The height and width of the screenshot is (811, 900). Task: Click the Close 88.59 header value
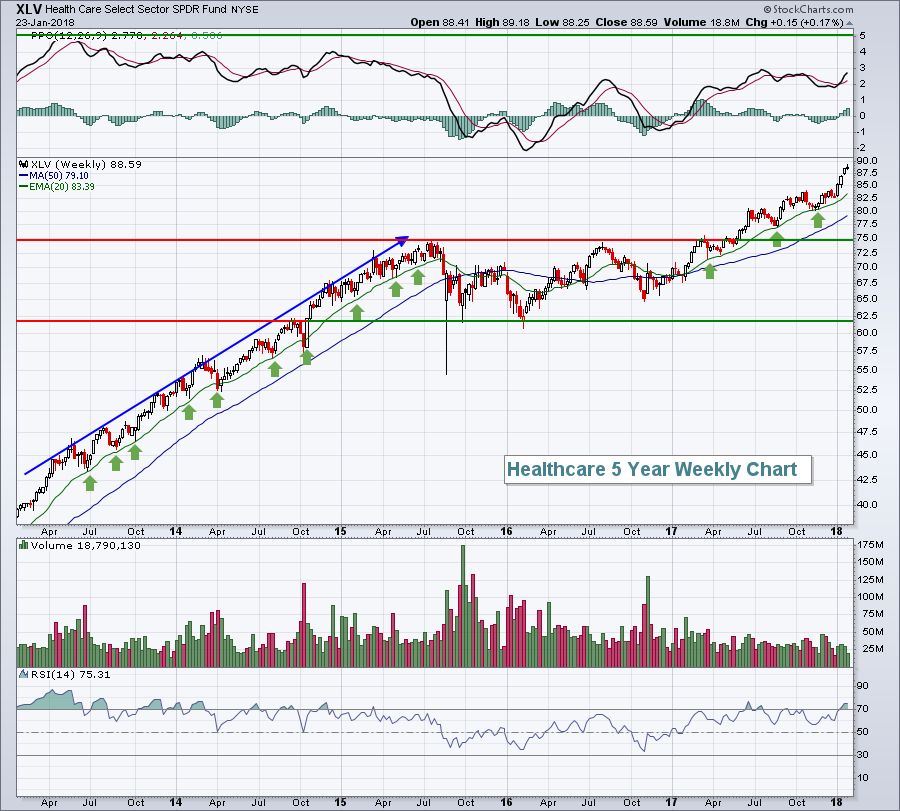[627, 22]
